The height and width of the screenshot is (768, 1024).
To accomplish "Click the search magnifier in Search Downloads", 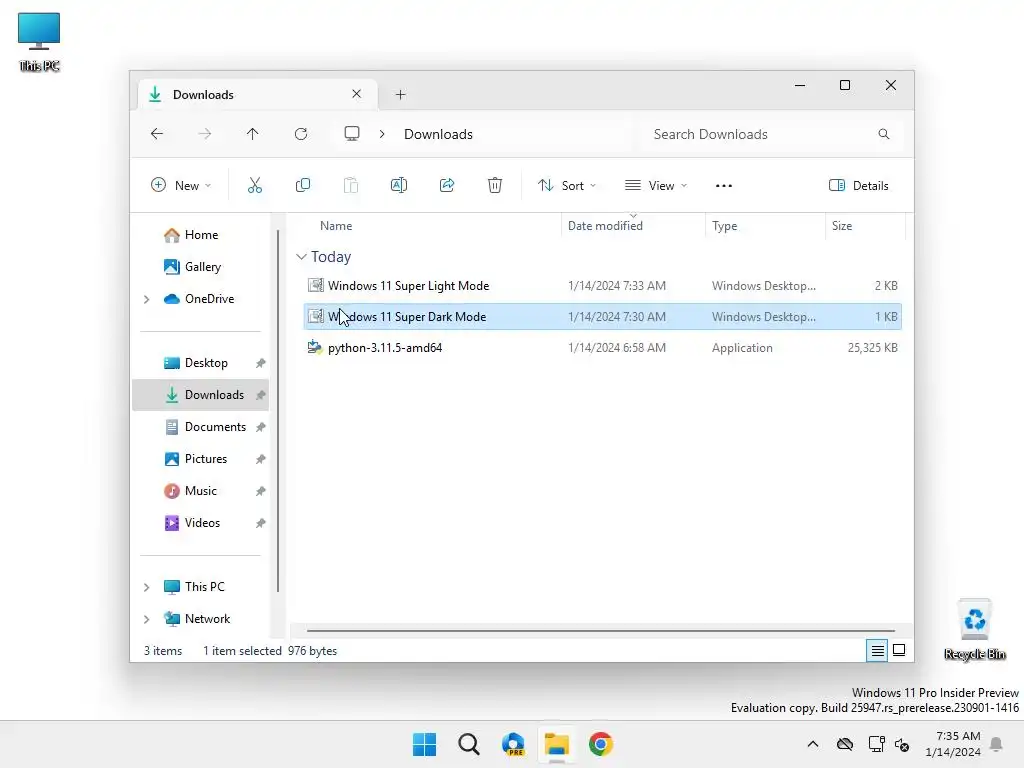I will [884, 134].
